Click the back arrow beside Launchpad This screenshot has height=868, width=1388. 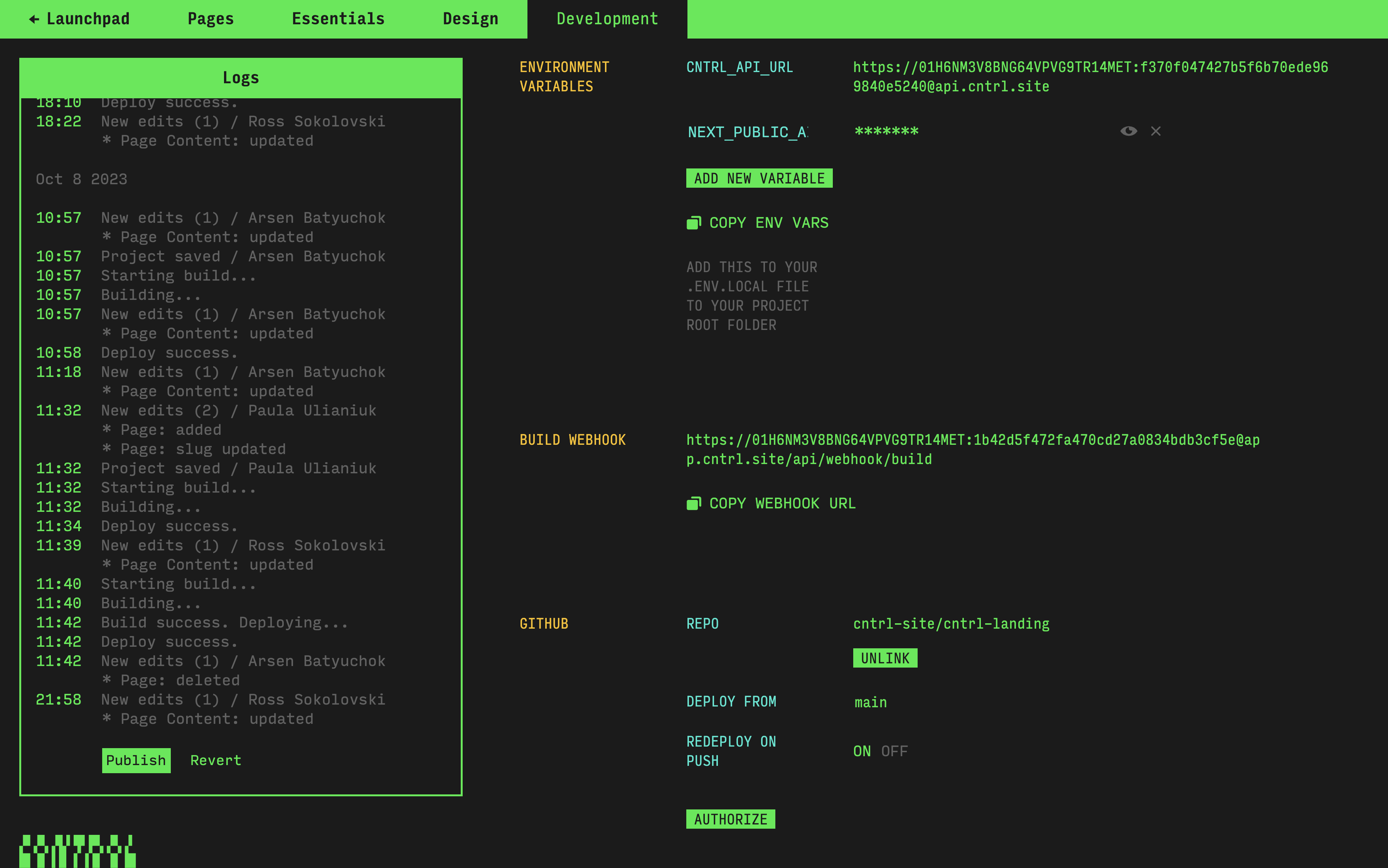pyautogui.click(x=34, y=20)
